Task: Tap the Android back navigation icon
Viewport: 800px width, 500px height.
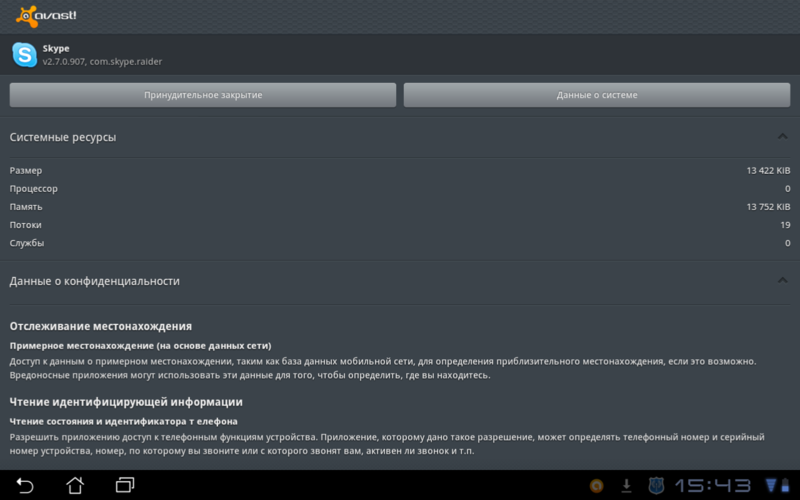Action: click(24, 485)
